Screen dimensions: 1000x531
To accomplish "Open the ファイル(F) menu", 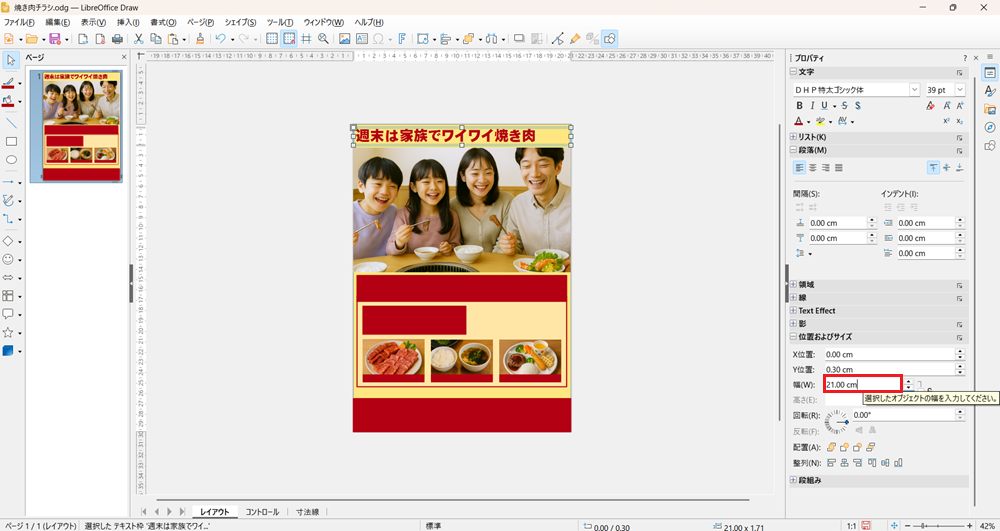I will pos(19,22).
